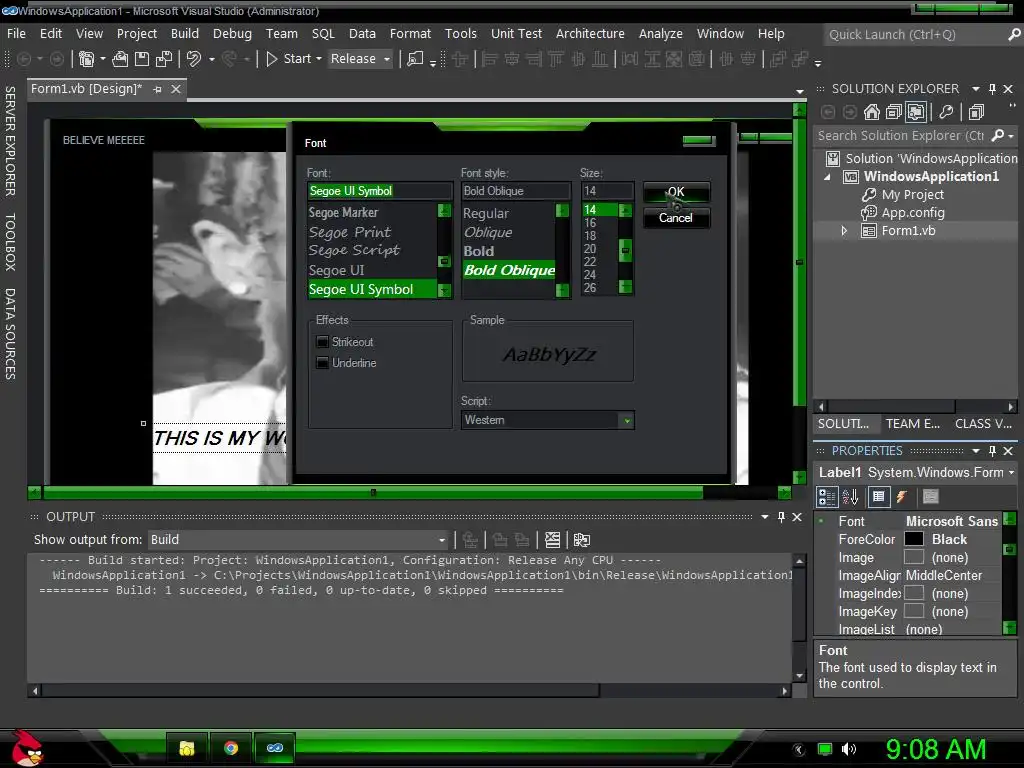Open the Build menu
1024x768 pixels.
coord(185,33)
